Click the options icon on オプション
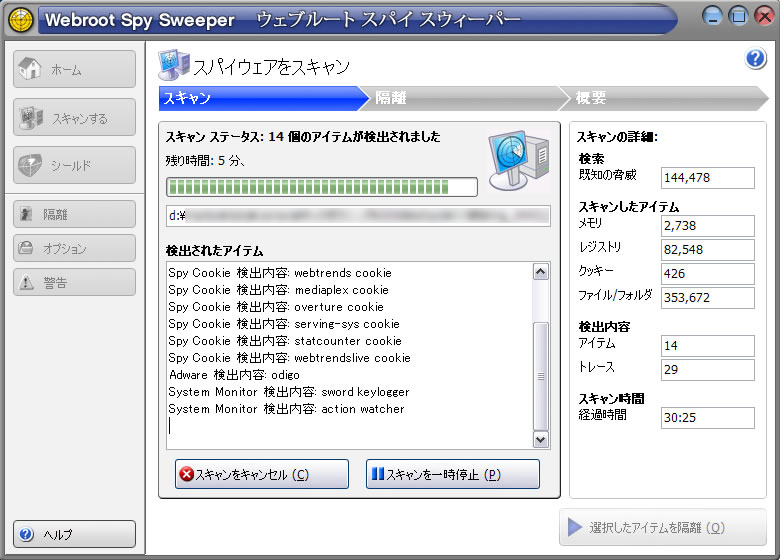The width and height of the screenshot is (780, 560). [26, 248]
